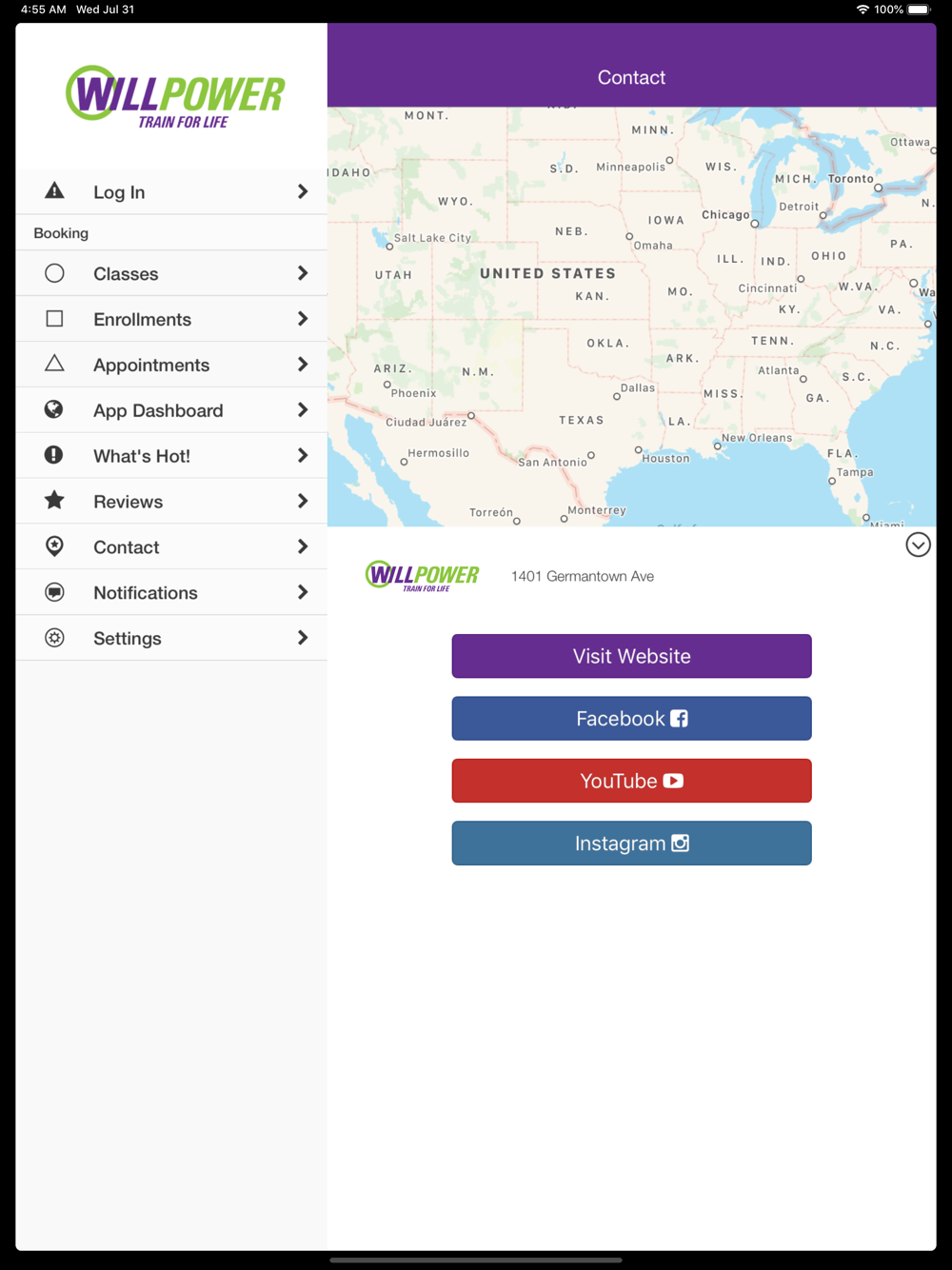Tap the Booking section header
This screenshot has width=952, height=1270.
pos(61,233)
